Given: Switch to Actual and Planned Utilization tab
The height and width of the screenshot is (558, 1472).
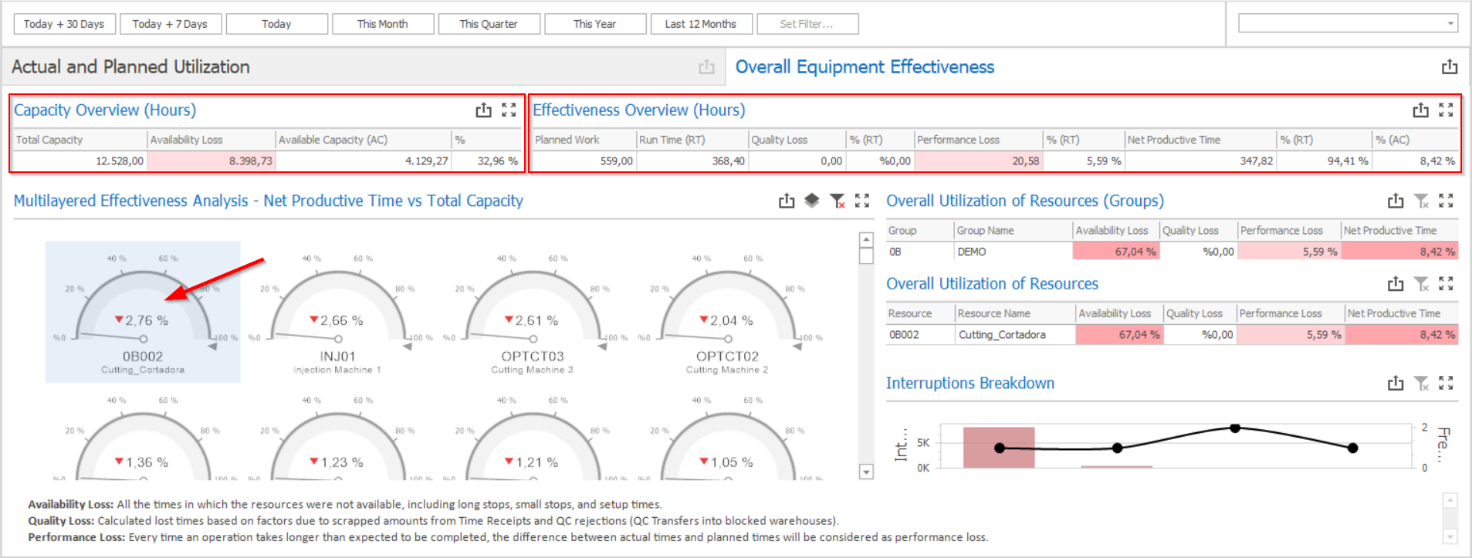Looking at the screenshot, I should pyautogui.click(x=131, y=67).
